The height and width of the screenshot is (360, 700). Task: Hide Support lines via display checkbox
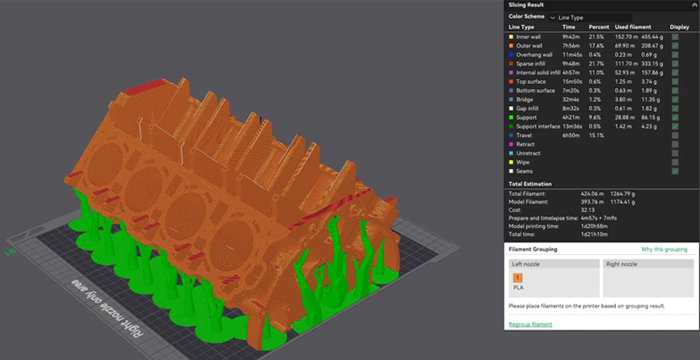point(675,117)
